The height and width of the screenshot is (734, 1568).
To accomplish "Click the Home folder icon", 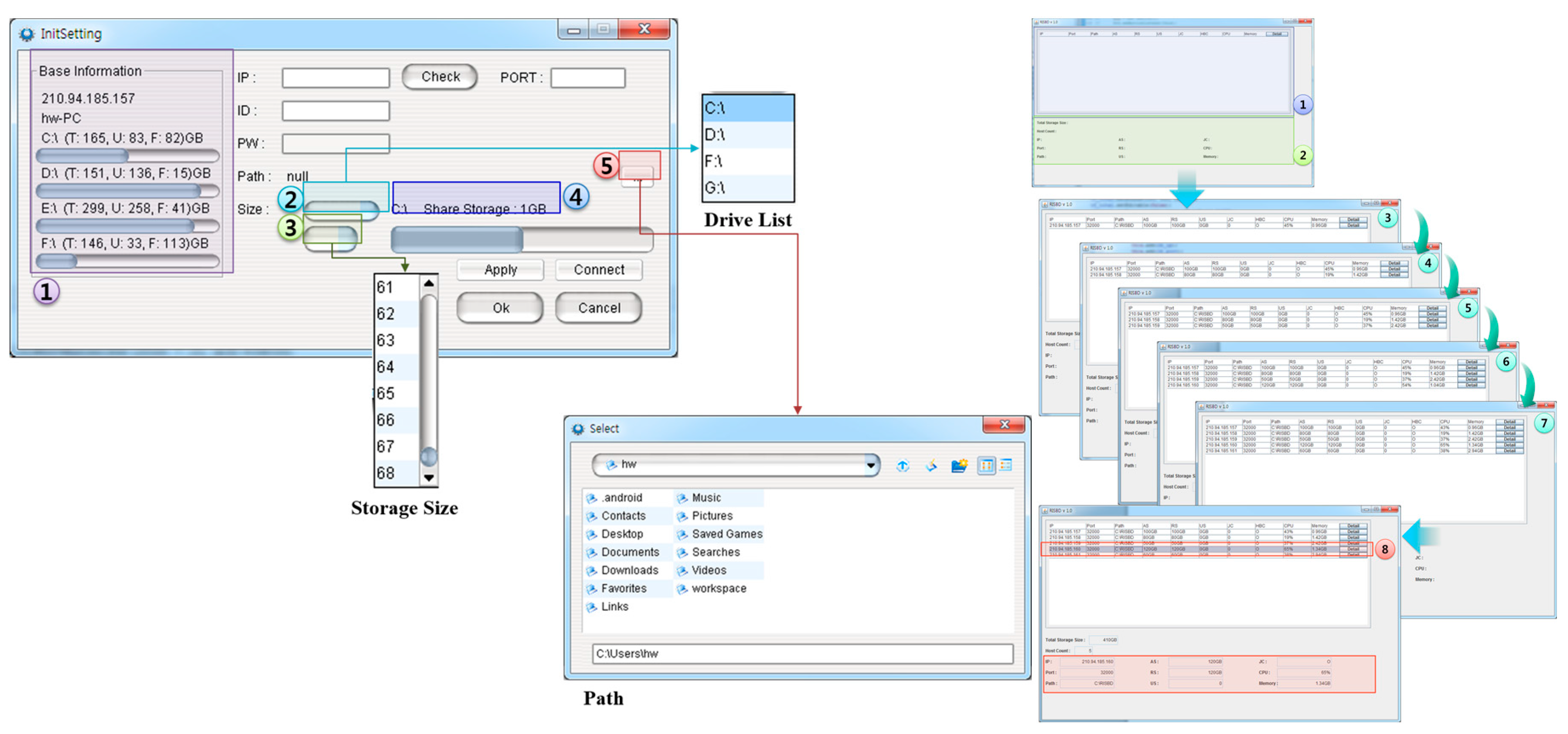I will pyautogui.click(x=931, y=466).
